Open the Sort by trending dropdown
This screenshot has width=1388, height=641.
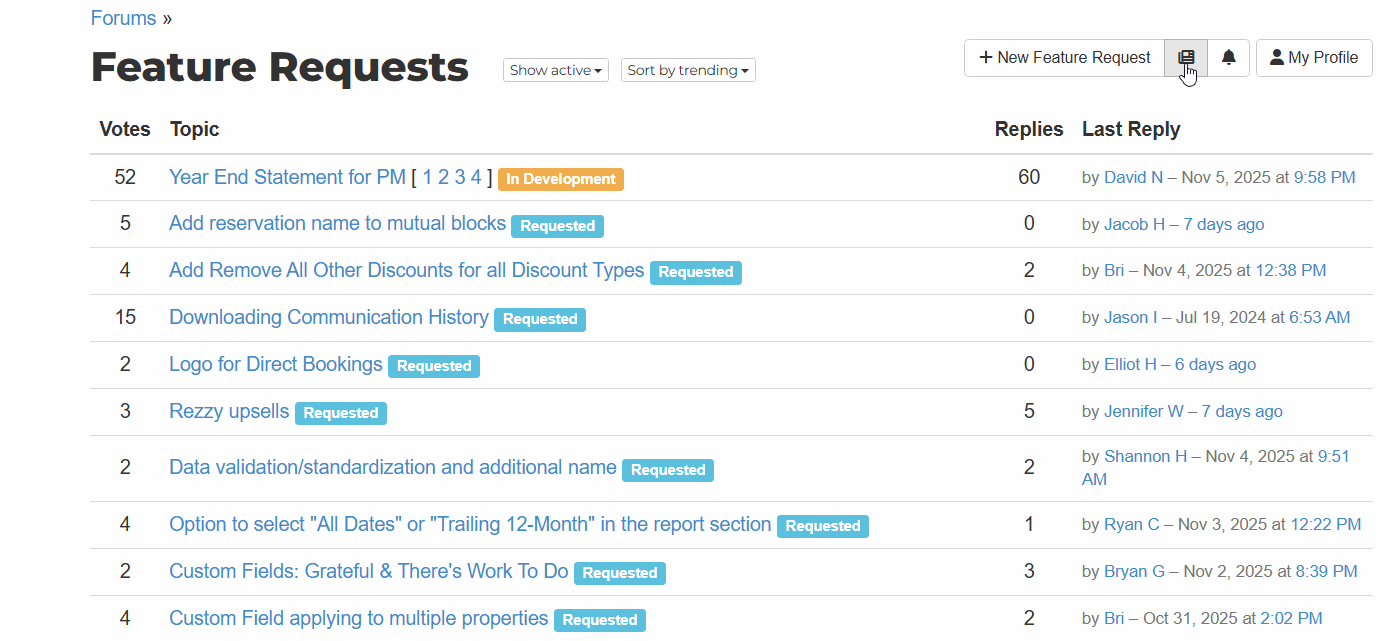(x=688, y=70)
